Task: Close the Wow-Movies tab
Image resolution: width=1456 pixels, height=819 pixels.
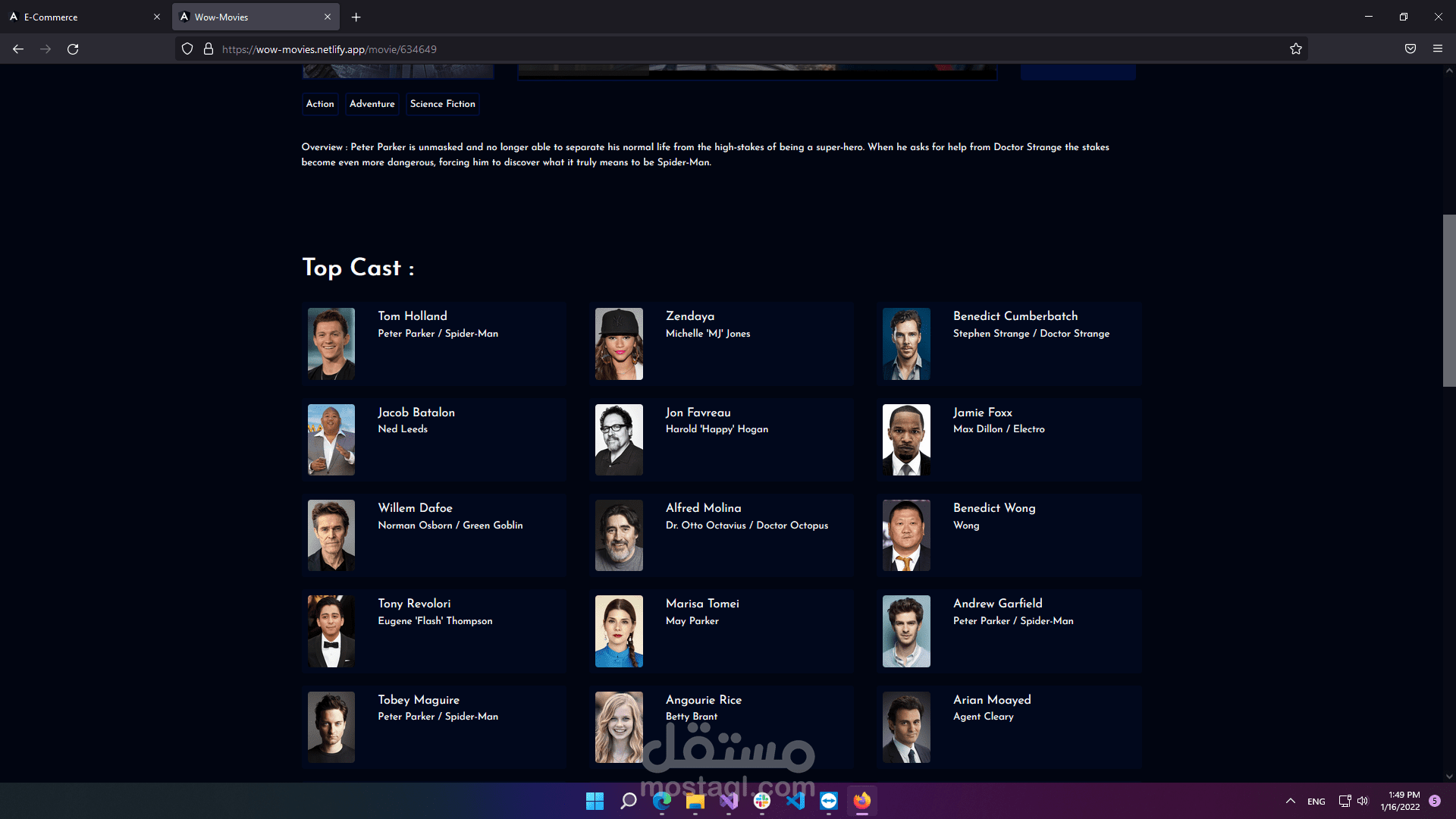Action: (x=328, y=17)
